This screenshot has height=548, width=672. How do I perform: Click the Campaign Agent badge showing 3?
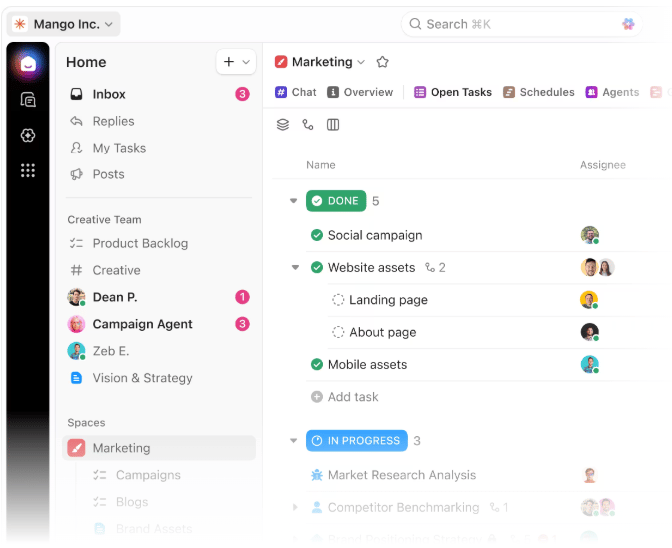242,324
